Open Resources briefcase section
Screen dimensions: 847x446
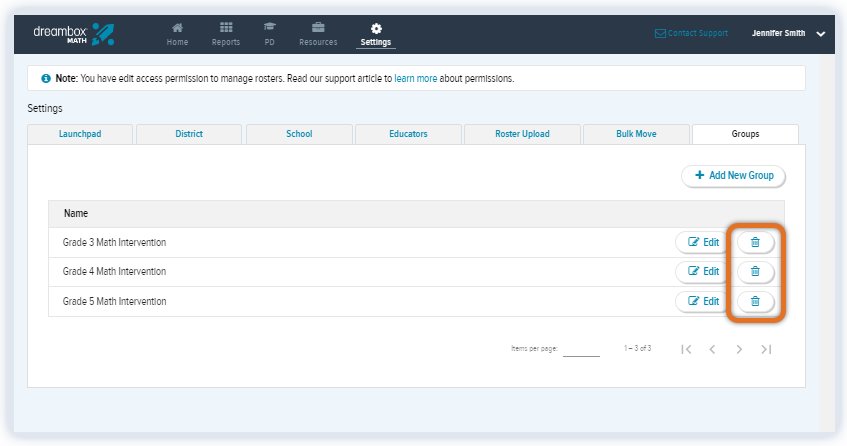point(318,34)
